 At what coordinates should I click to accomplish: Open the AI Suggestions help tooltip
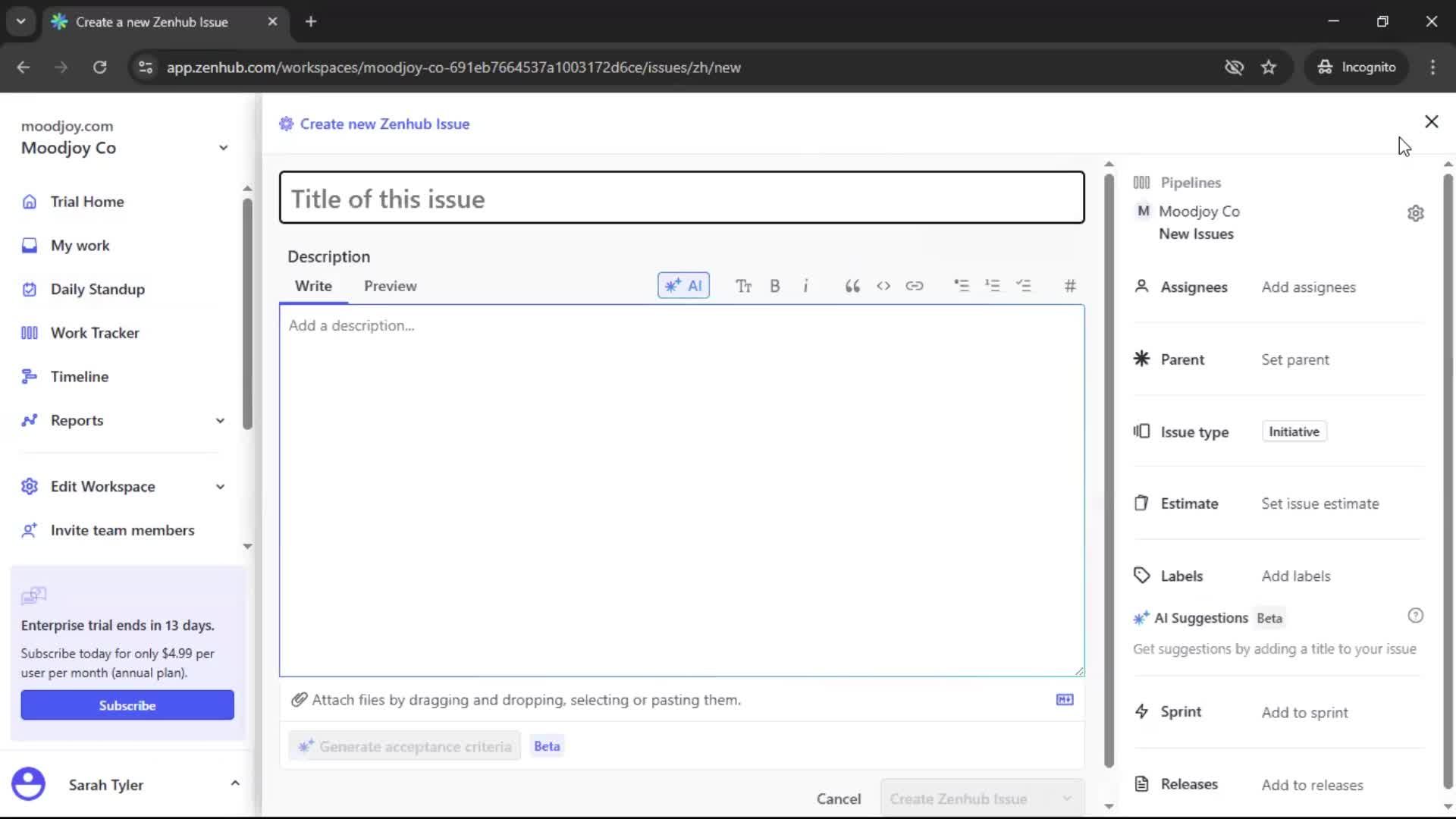click(x=1417, y=616)
